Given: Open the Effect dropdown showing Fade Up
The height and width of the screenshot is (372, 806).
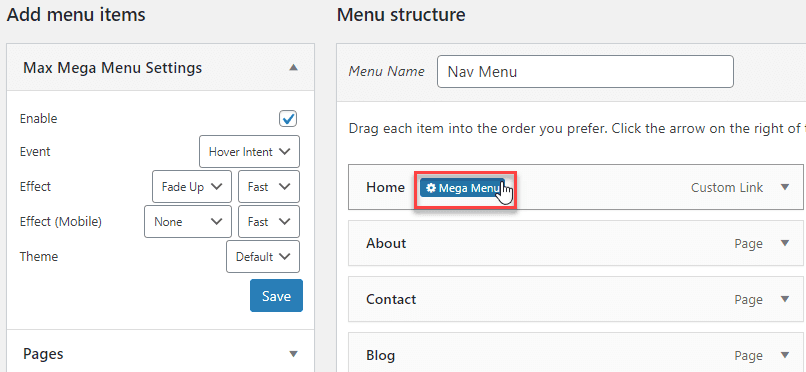Looking at the screenshot, I should [x=192, y=187].
